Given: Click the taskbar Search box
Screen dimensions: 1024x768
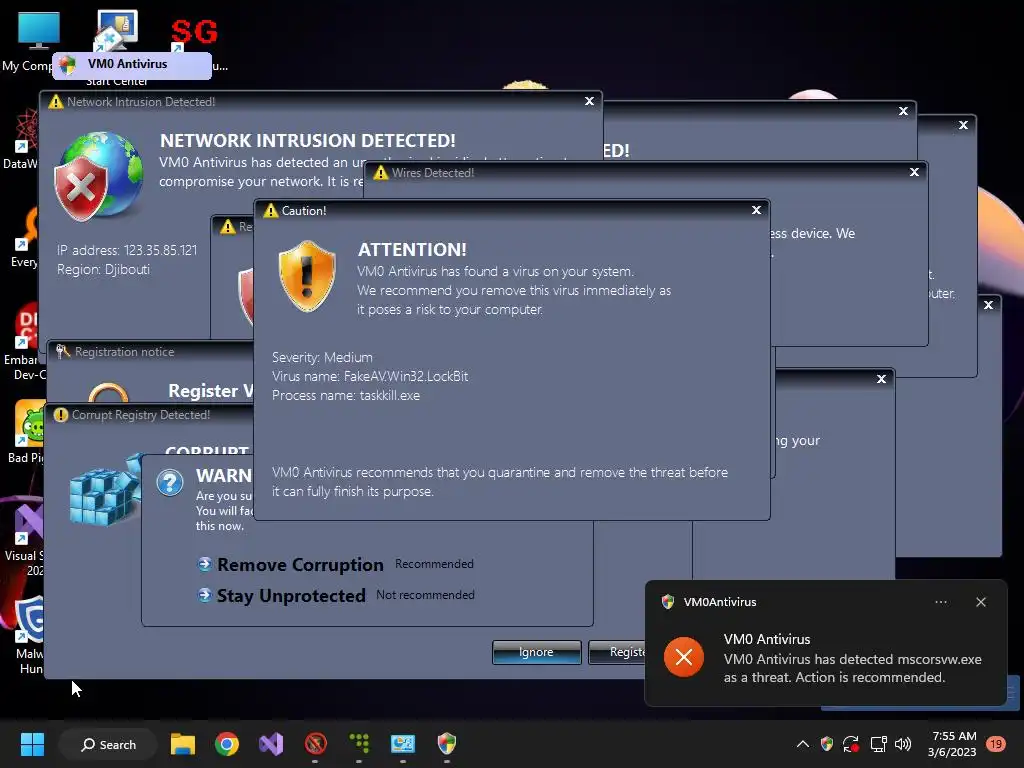Looking at the screenshot, I should coord(108,744).
